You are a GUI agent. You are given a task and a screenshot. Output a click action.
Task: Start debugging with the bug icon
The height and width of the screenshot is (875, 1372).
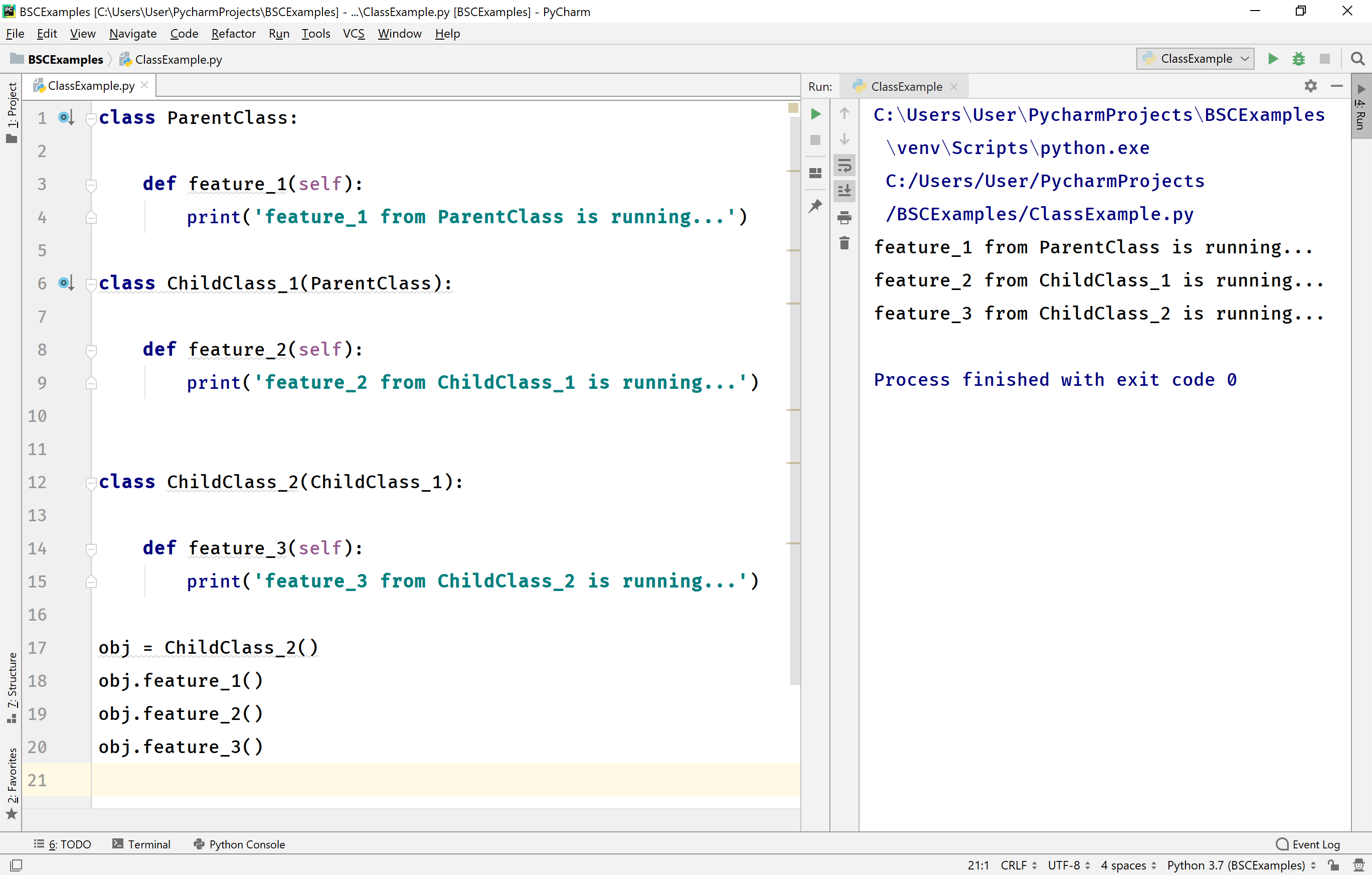[x=1298, y=59]
